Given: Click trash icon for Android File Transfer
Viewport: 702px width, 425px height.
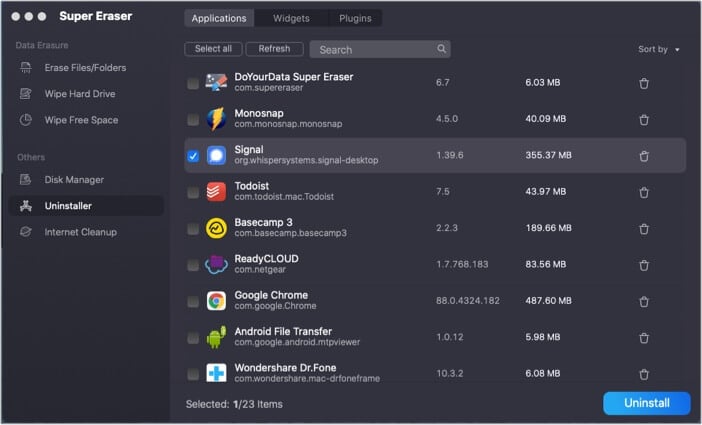Looking at the screenshot, I should (644, 338).
